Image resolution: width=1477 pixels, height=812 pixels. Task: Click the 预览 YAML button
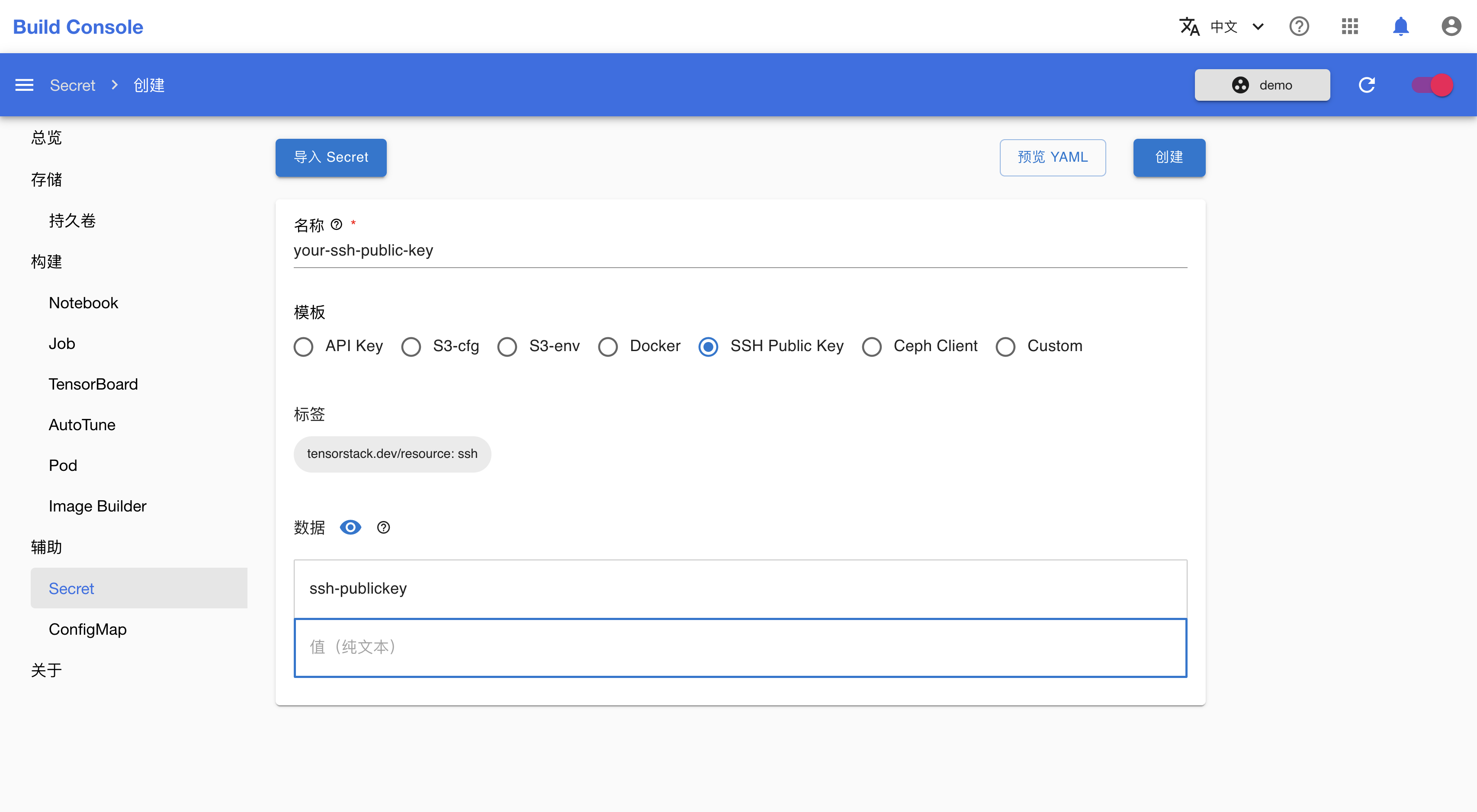pos(1053,157)
